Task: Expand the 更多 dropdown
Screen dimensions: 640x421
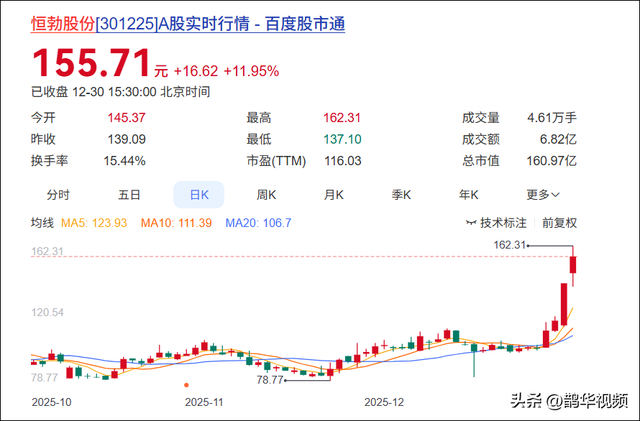Action: [543, 195]
